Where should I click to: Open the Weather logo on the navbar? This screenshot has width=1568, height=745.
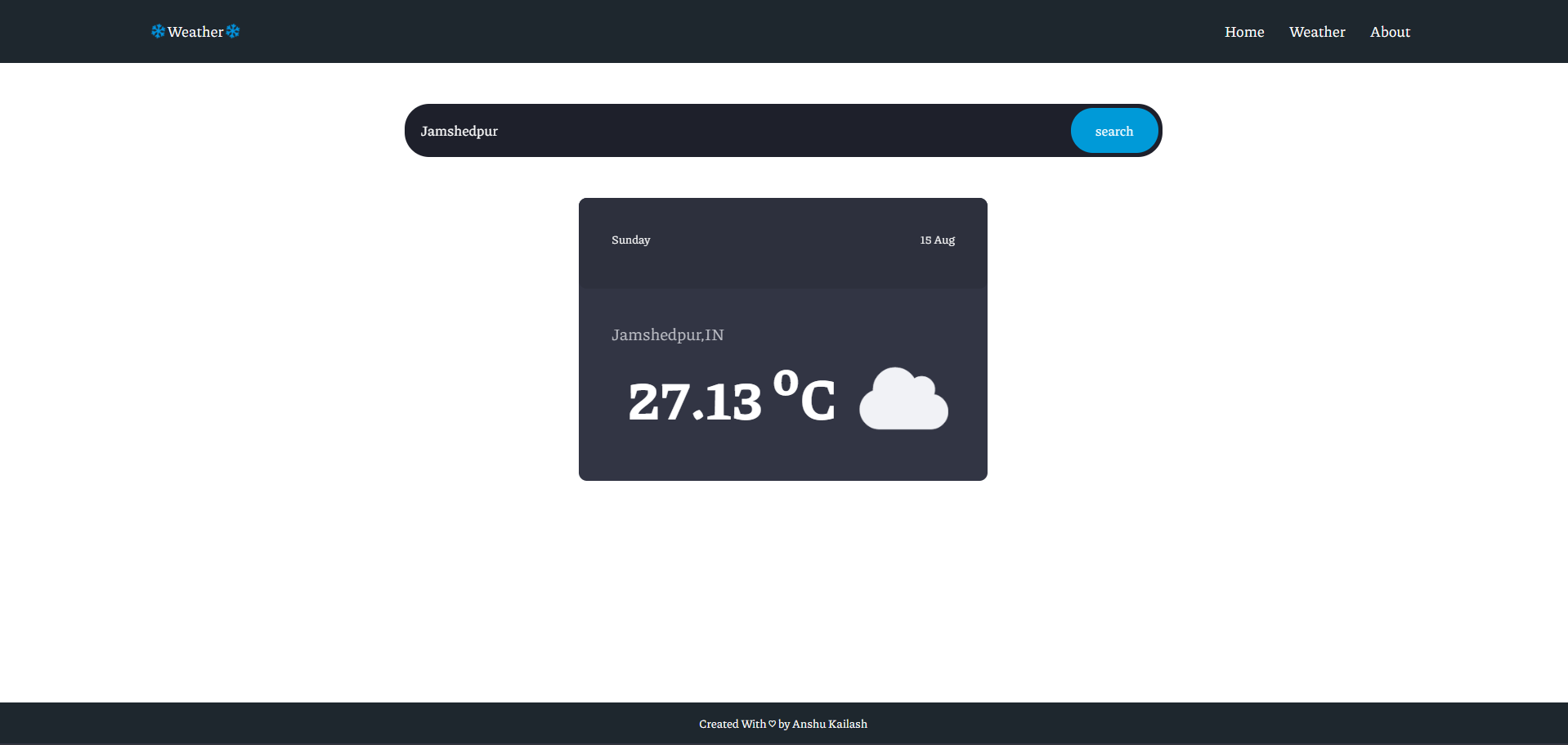(195, 31)
